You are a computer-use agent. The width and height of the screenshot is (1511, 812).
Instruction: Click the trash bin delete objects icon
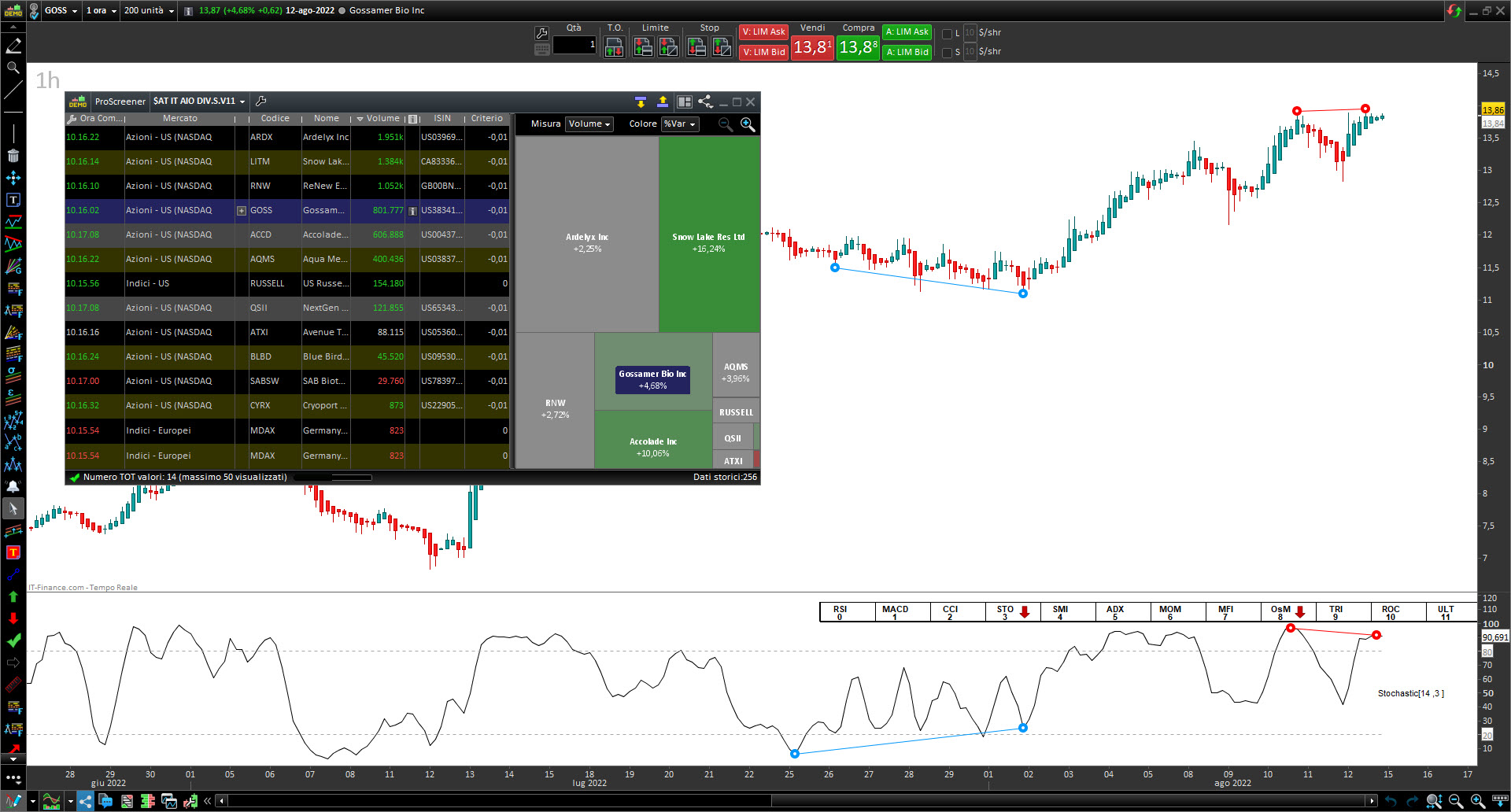click(x=13, y=156)
